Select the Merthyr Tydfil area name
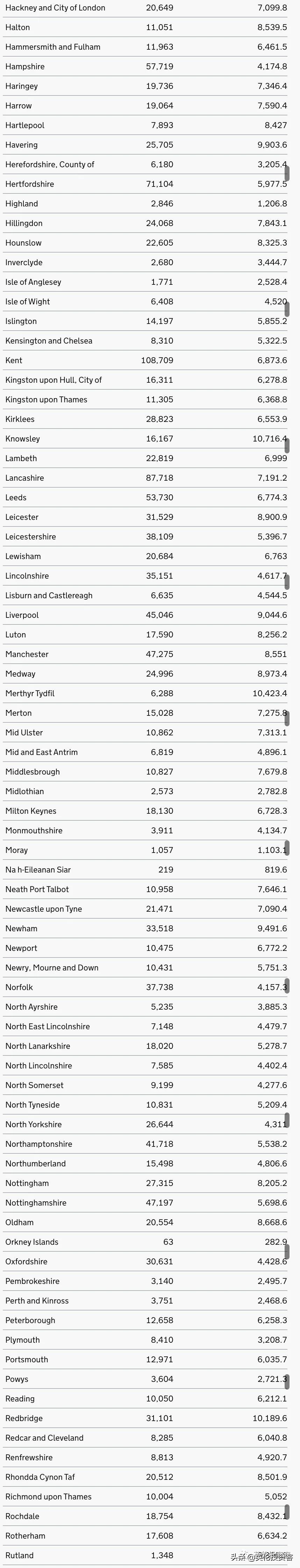The height and width of the screenshot is (1568, 300). coord(30,693)
